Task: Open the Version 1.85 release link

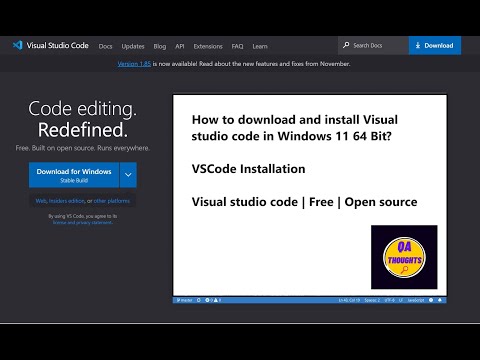Action: pyautogui.click(x=134, y=64)
